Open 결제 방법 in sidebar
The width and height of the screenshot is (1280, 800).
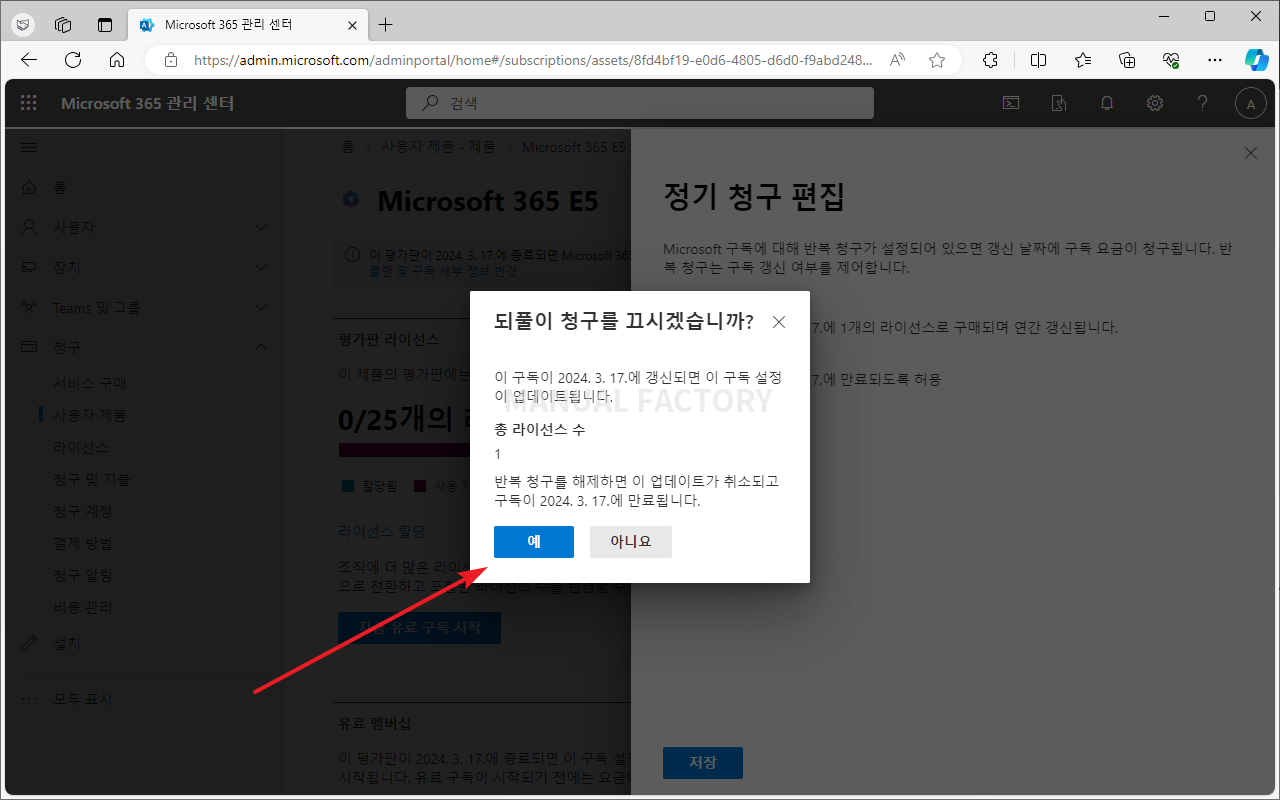(83, 543)
